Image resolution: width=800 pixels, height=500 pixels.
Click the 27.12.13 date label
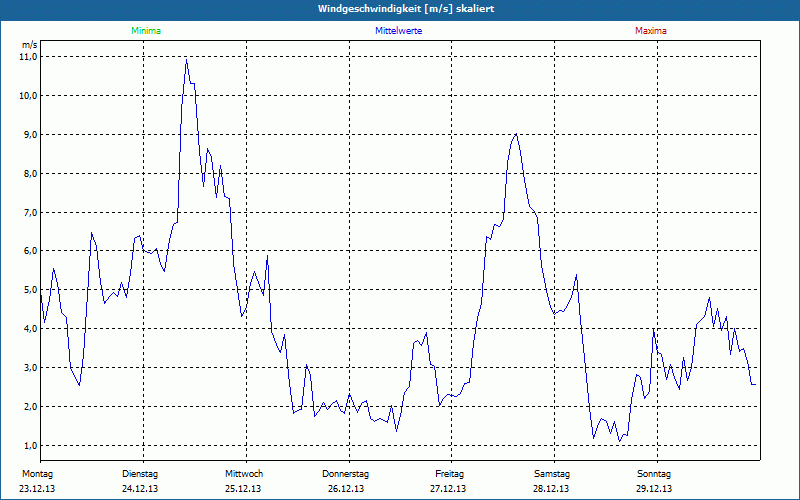click(448, 489)
